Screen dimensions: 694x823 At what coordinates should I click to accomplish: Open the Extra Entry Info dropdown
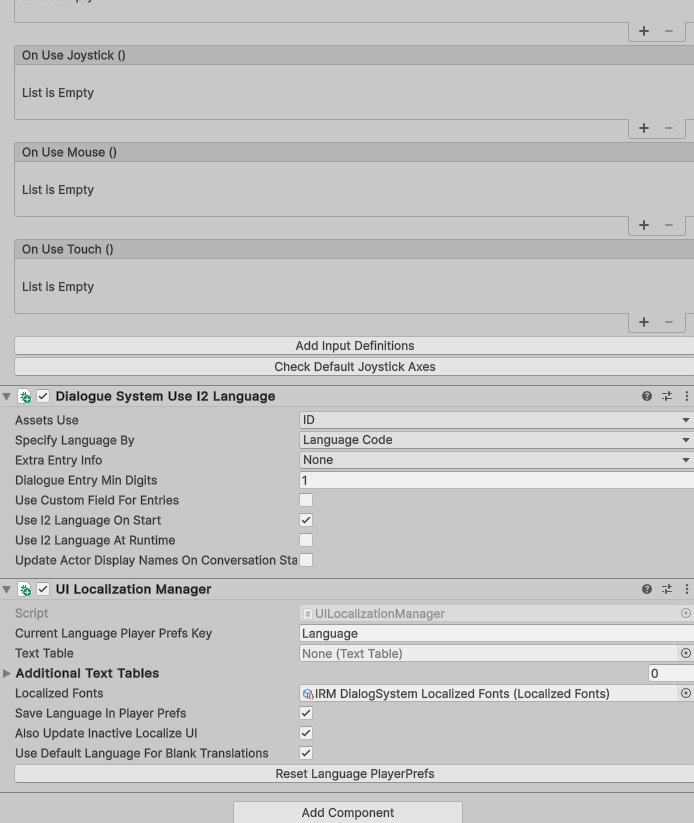tap(497, 460)
